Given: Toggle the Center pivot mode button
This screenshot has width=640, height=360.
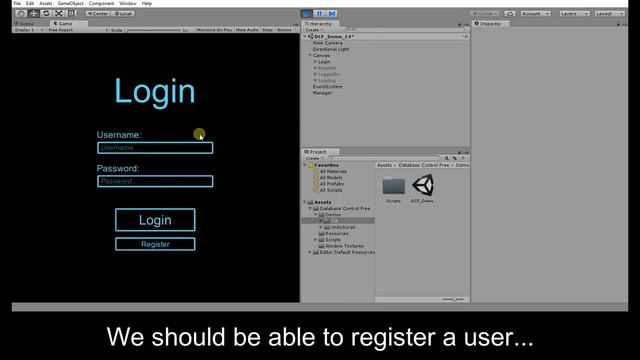Looking at the screenshot, I should click(x=97, y=13).
